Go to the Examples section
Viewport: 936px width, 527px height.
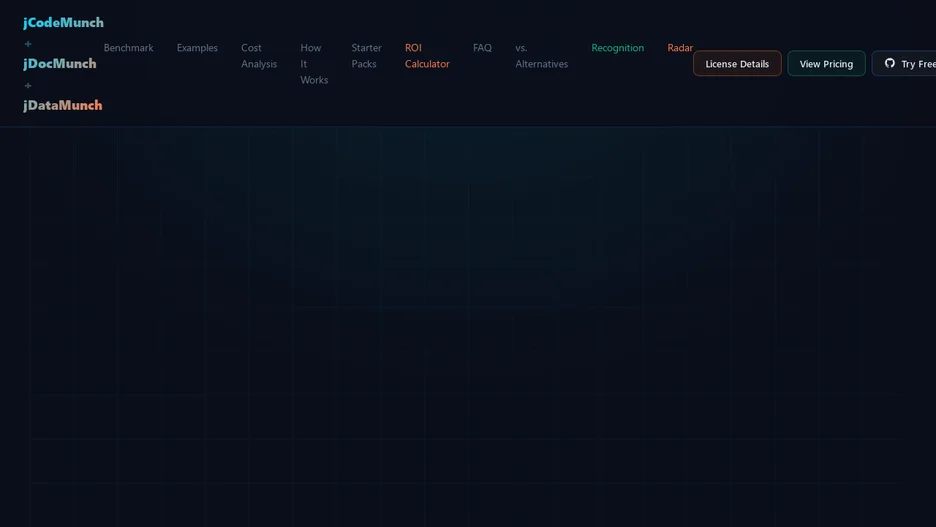[x=197, y=48]
